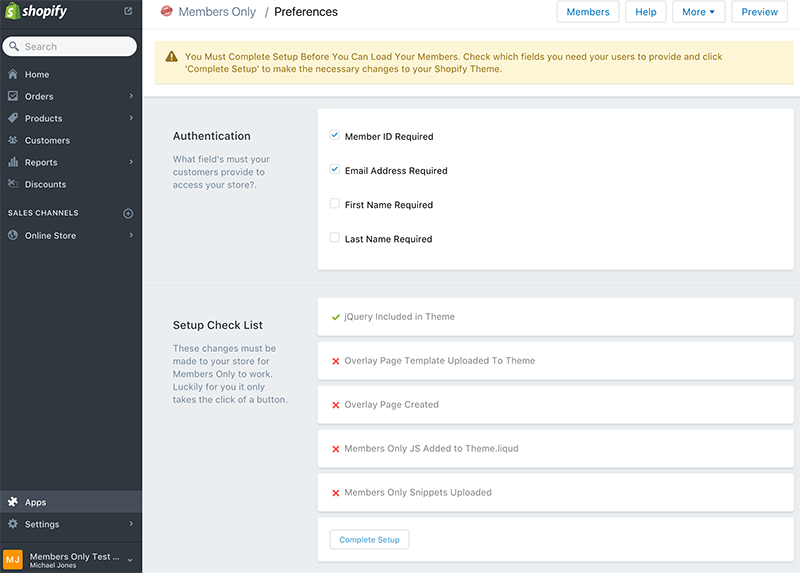
Task: Click the Shopify logo
Action: 36,11
